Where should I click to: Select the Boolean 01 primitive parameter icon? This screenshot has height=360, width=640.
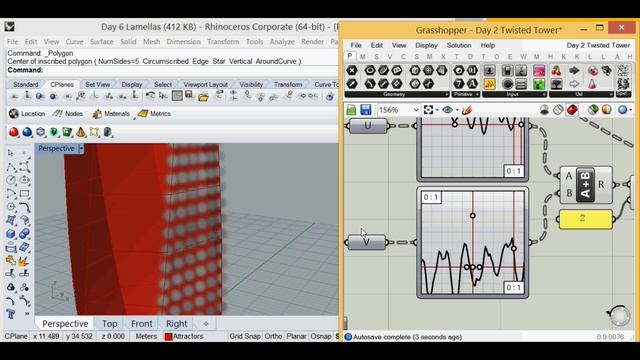[x=472, y=70]
